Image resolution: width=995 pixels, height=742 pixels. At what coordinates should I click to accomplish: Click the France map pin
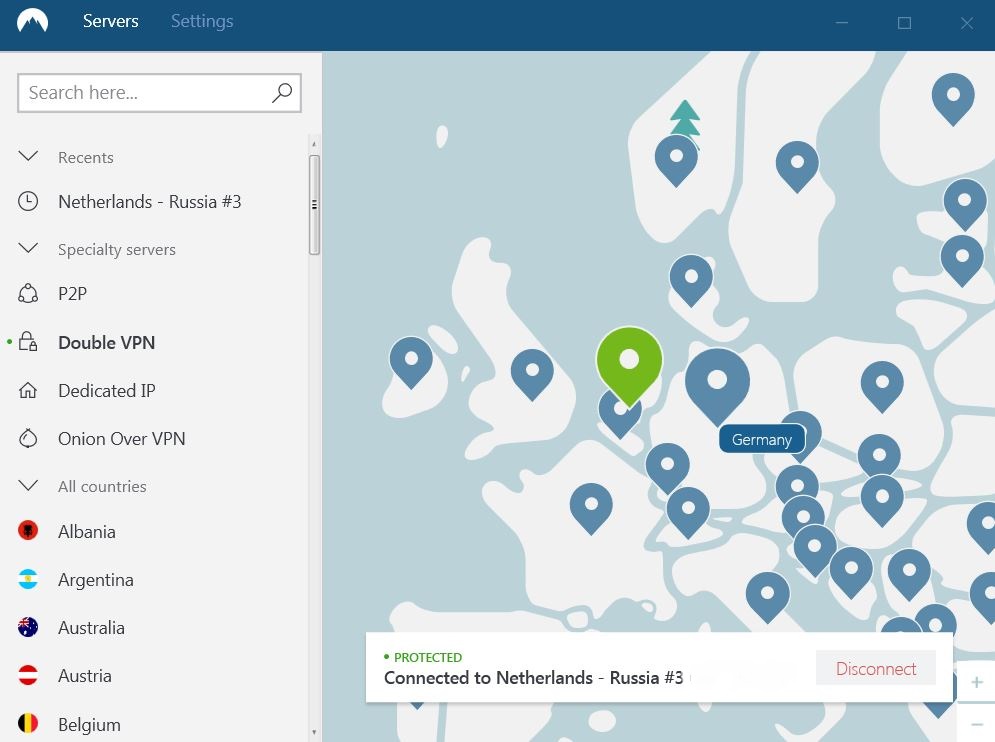coord(591,507)
